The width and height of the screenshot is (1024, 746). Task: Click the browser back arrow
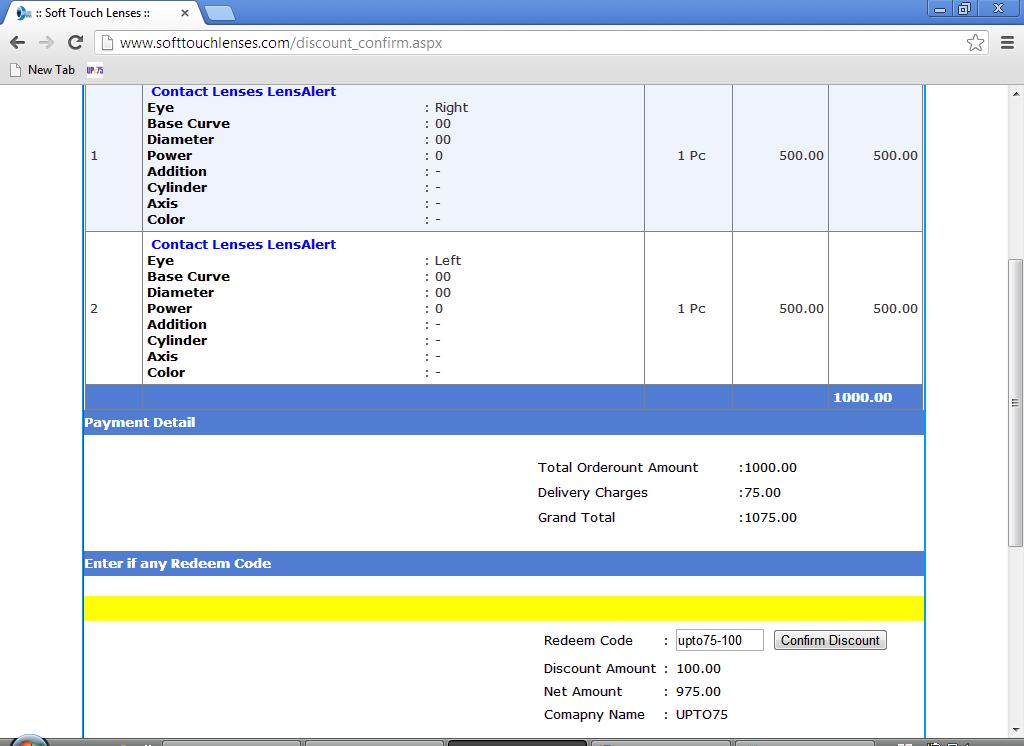click(x=17, y=43)
